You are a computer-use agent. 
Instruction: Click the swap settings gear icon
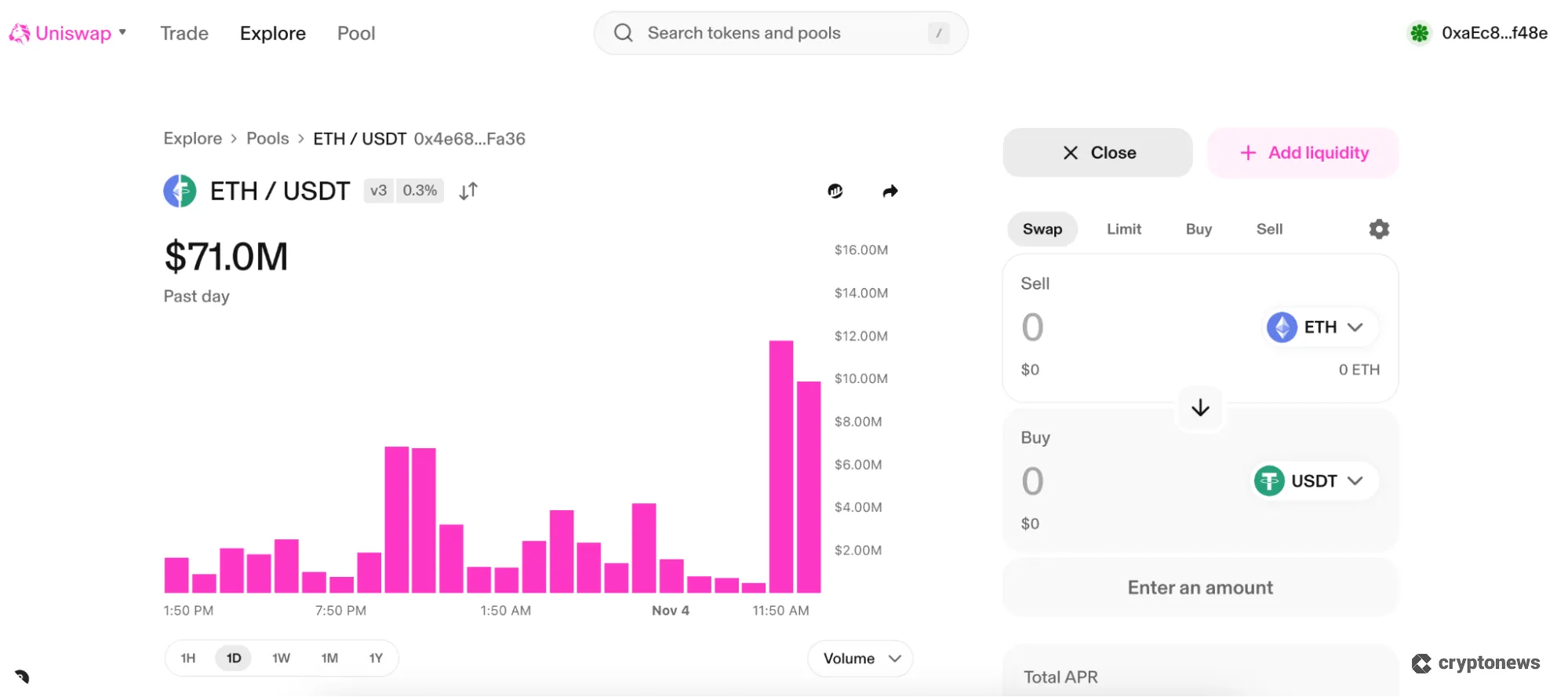pos(1378,229)
